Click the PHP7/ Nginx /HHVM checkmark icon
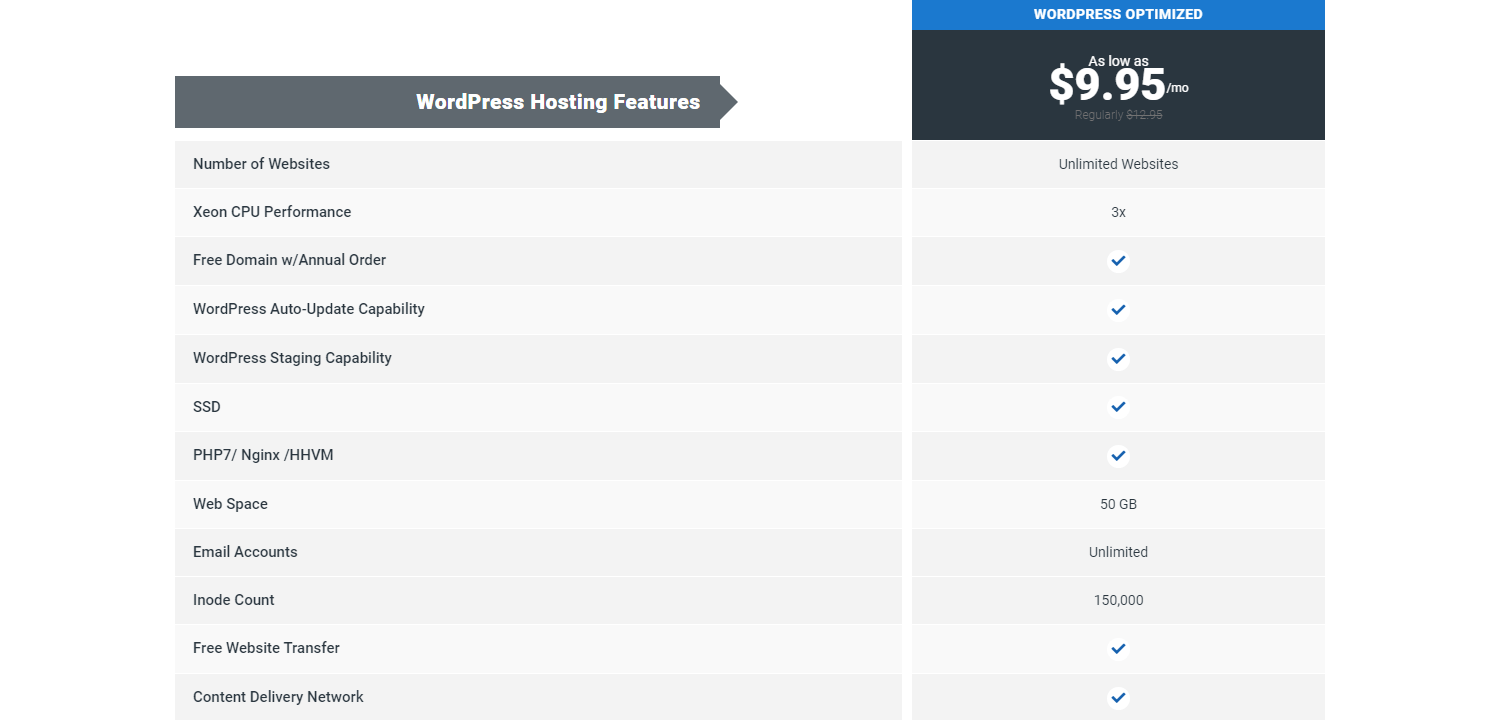Screen dimensions: 1500x720 coord(1118,456)
